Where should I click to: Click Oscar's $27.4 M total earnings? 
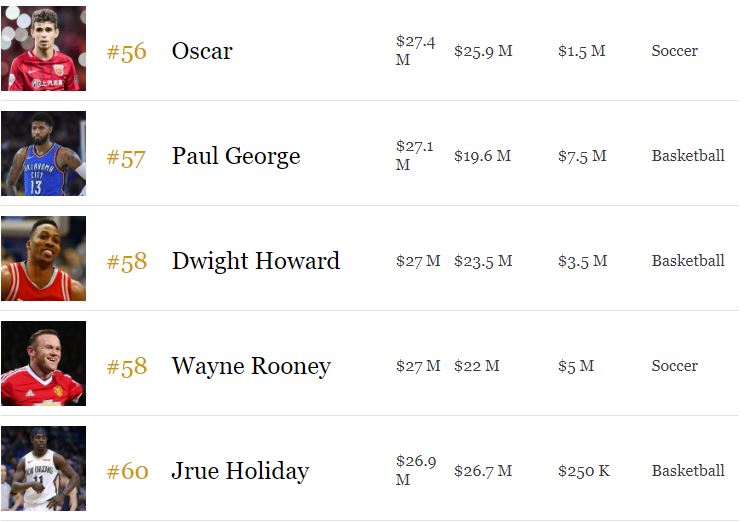click(x=415, y=51)
